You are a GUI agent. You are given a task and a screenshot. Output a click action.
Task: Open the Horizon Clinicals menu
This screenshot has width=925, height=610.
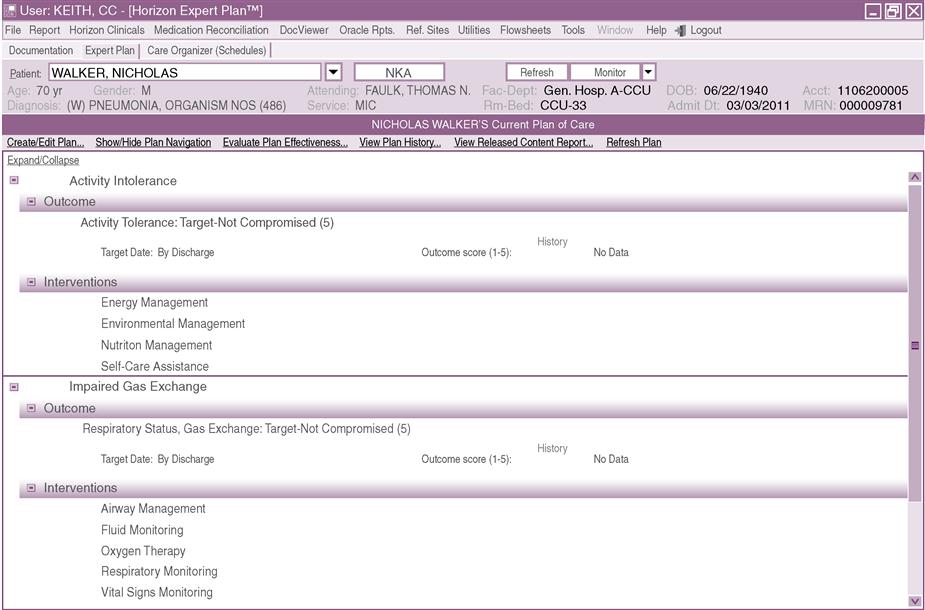point(106,30)
